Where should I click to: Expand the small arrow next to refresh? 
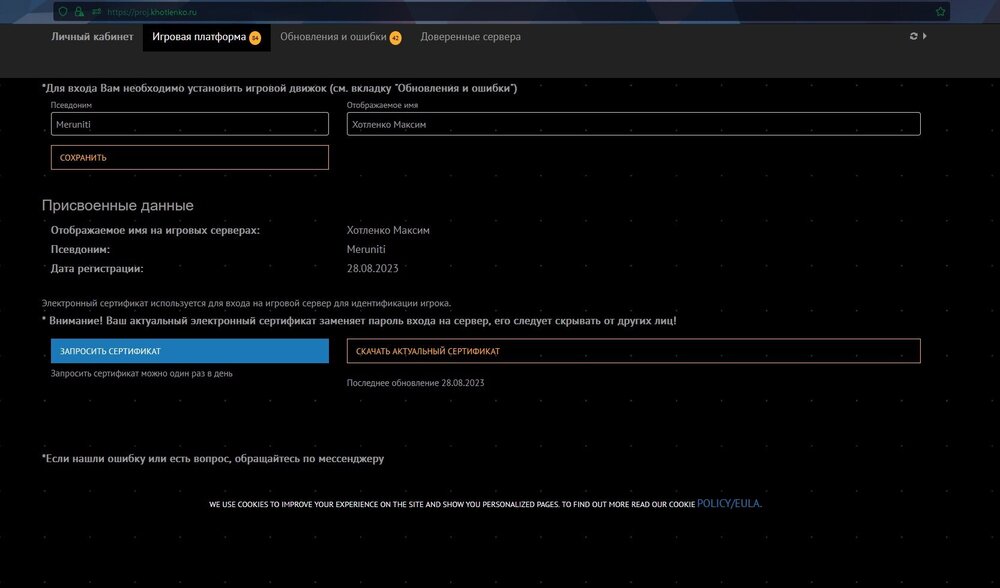pos(925,36)
